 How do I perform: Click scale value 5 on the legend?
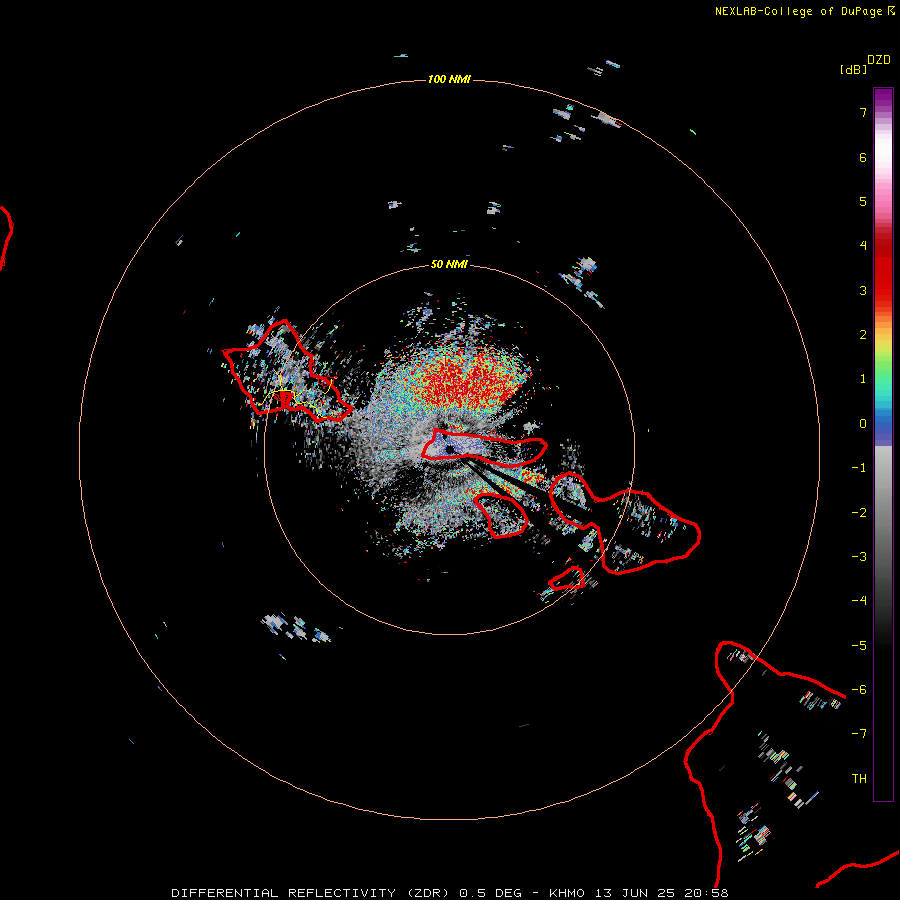click(863, 201)
